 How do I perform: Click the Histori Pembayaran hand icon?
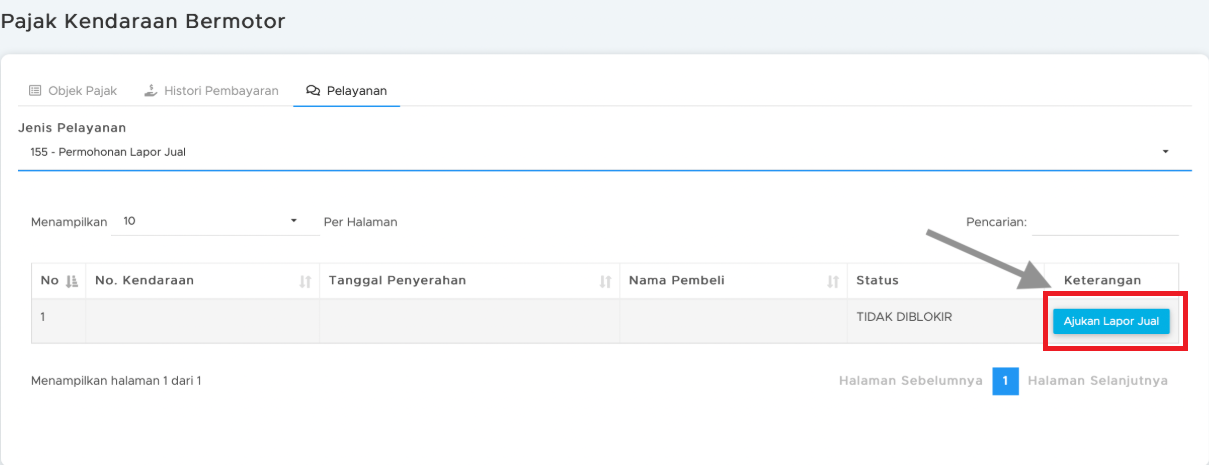coord(151,91)
